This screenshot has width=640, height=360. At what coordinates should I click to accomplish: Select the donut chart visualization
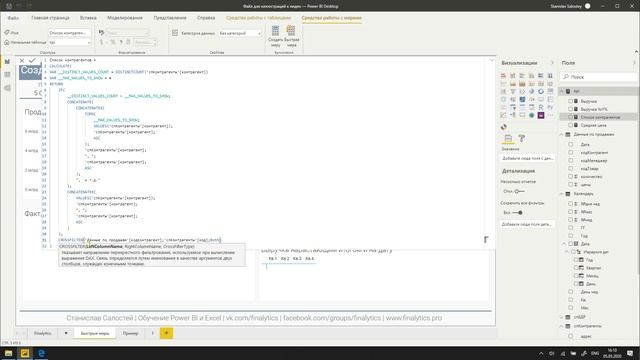tap(541, 91)
